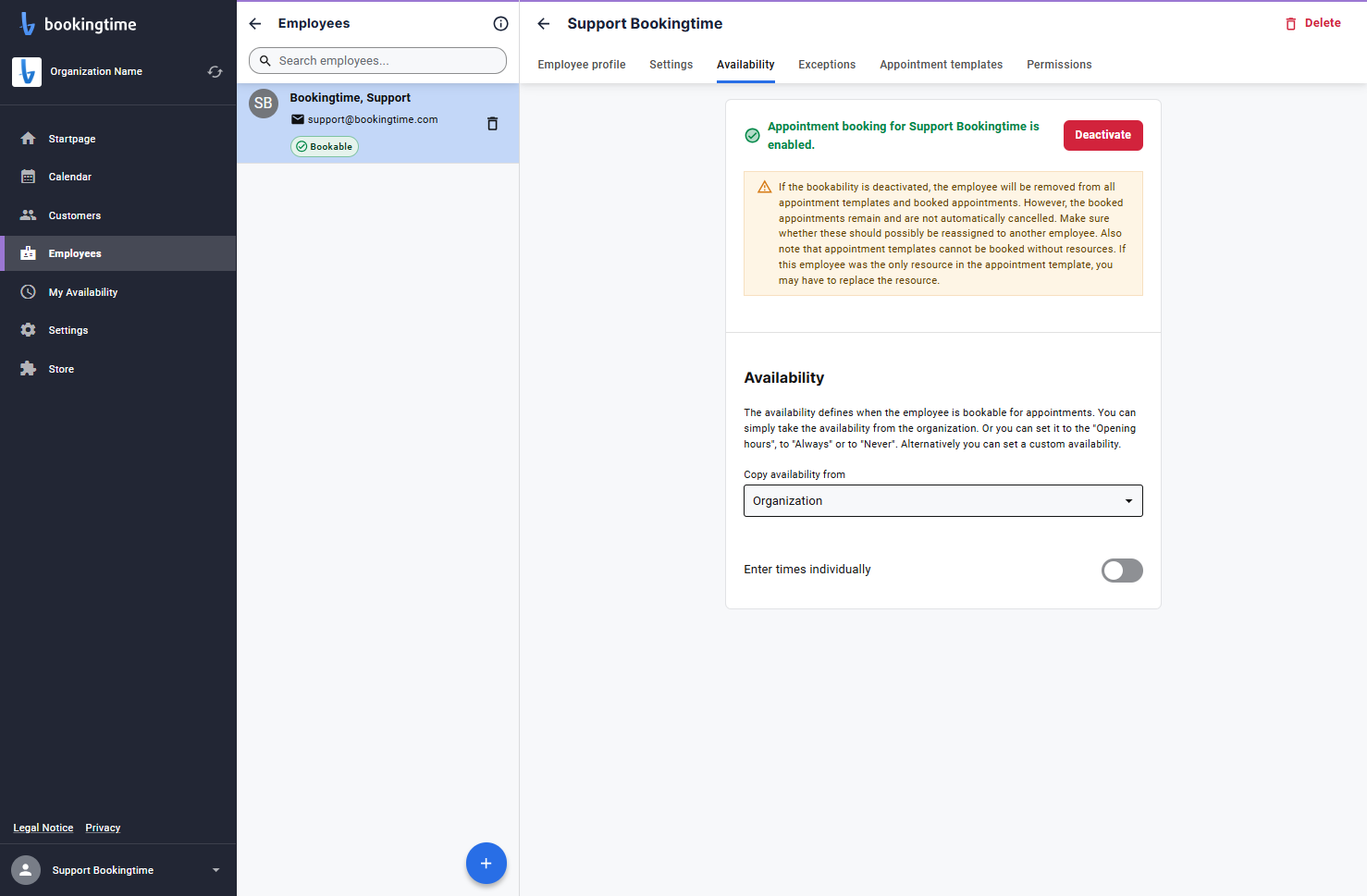Open Startpage from the sidebar
1367x896 pixels.
pyautogui.click(x=118, y=139)
